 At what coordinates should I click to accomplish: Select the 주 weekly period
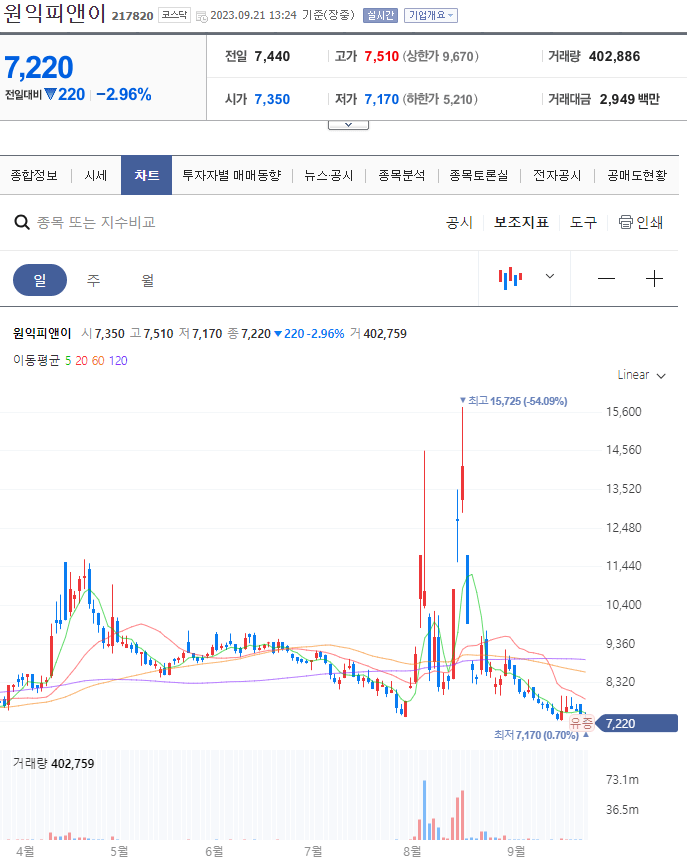(94, 280)
